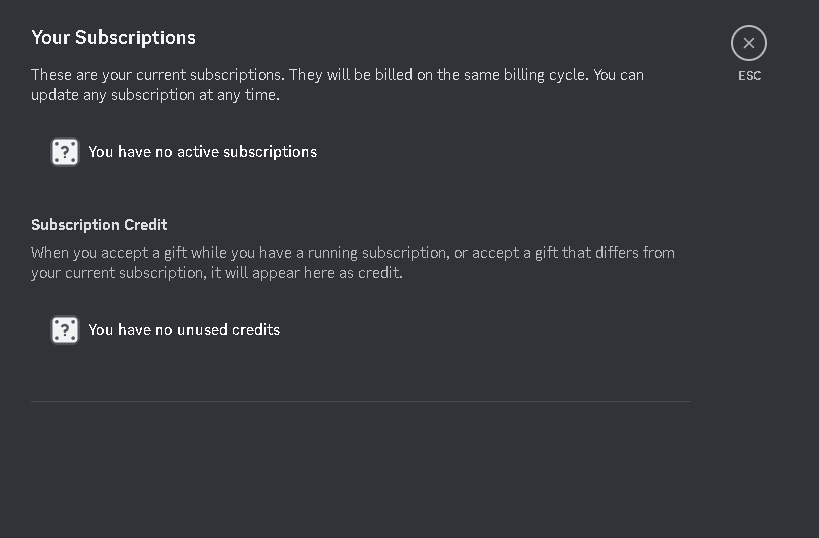The image size is (819, 538).
Task: Click 'it will appear here as credit' text
Action: coord(307,273)
